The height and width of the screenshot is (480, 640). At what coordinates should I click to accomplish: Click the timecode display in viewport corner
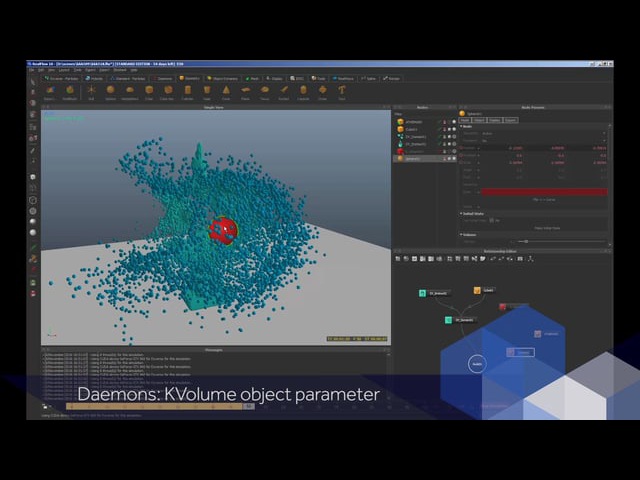[357, 339]
